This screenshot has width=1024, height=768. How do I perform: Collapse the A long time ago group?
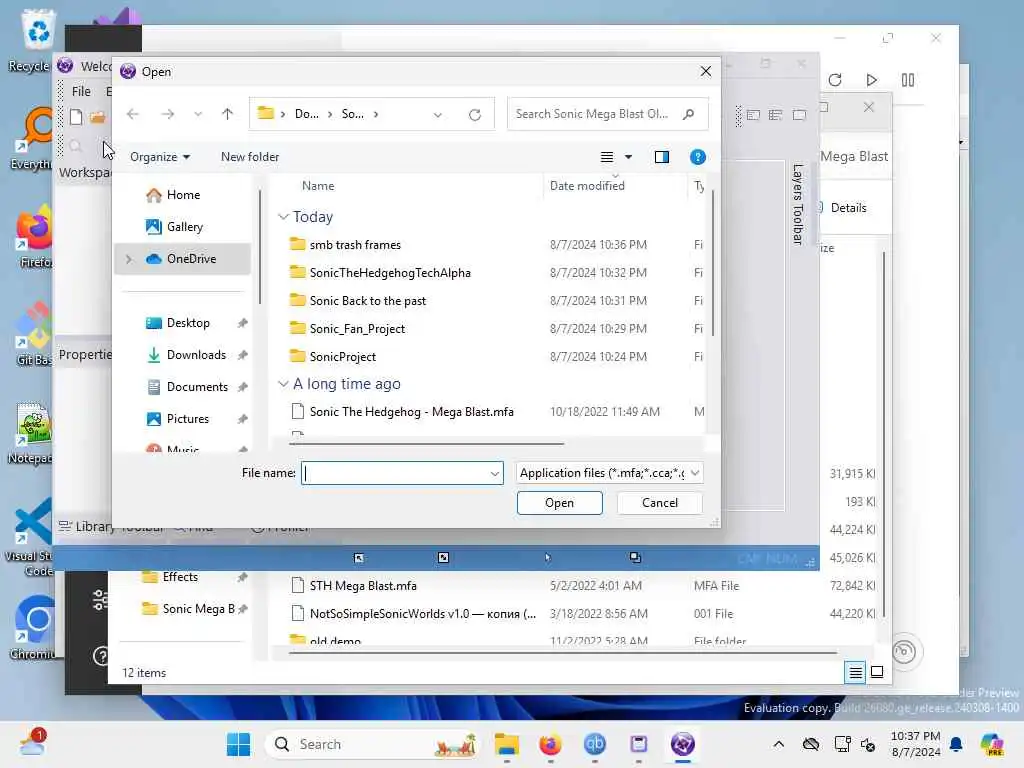pyautogui.click(x=283, y=383)
